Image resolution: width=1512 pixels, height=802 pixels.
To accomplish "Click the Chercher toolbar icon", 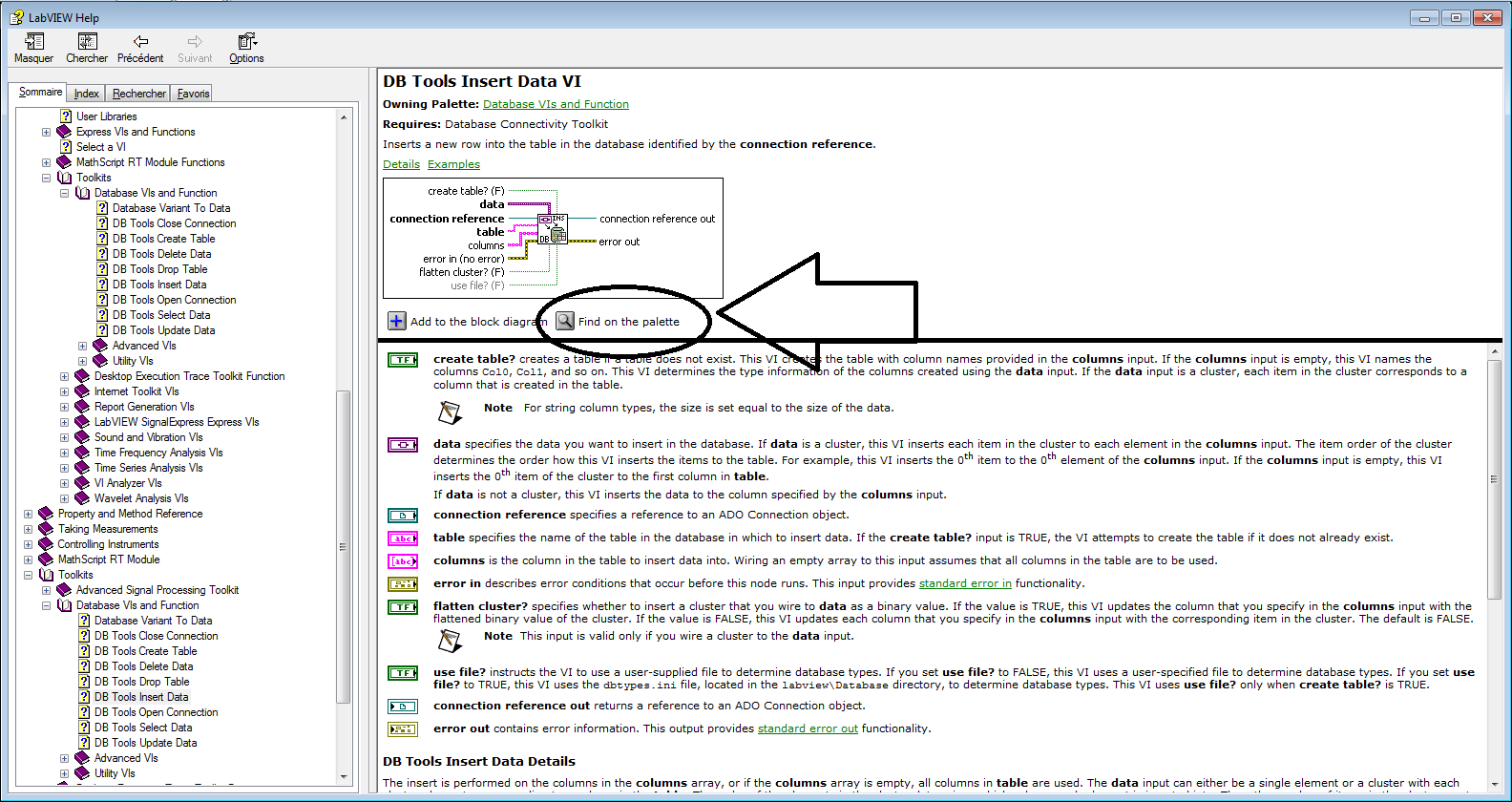I will coord(87,41).
